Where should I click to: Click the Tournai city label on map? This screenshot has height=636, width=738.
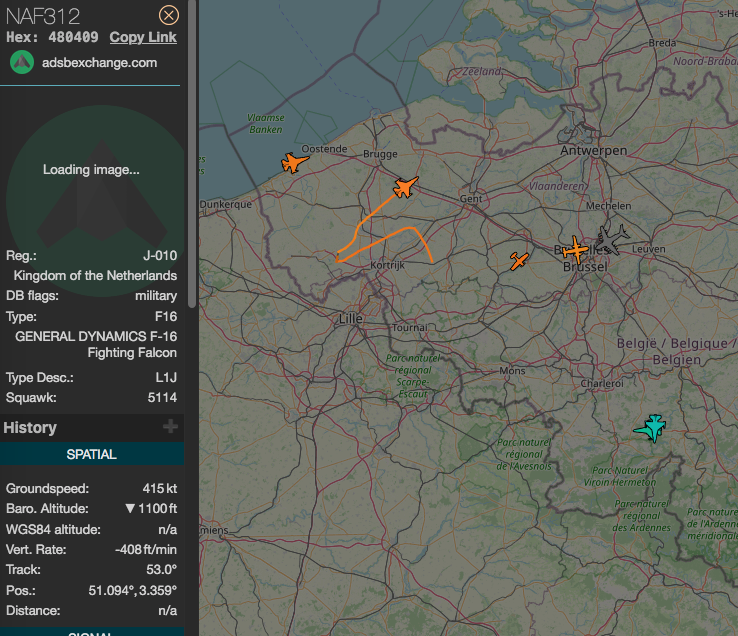410,328
